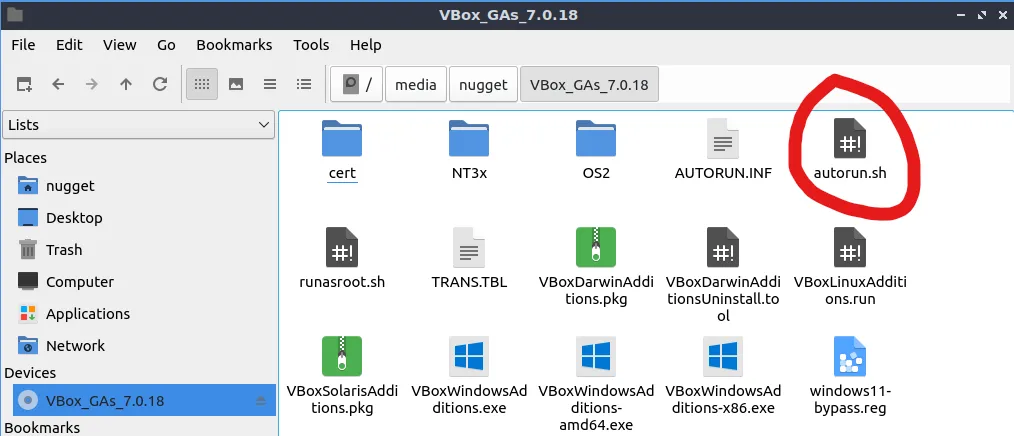Viewport: 1014px width, 436px height.
Task: Open the Help menu
Action: (365, 45)
